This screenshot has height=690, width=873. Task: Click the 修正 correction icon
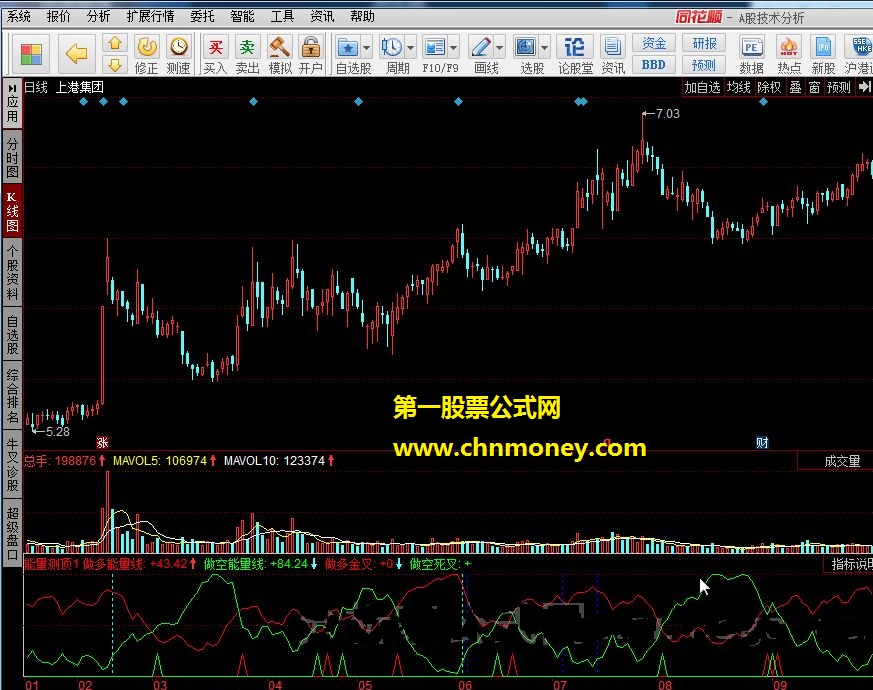click(147, 54)
